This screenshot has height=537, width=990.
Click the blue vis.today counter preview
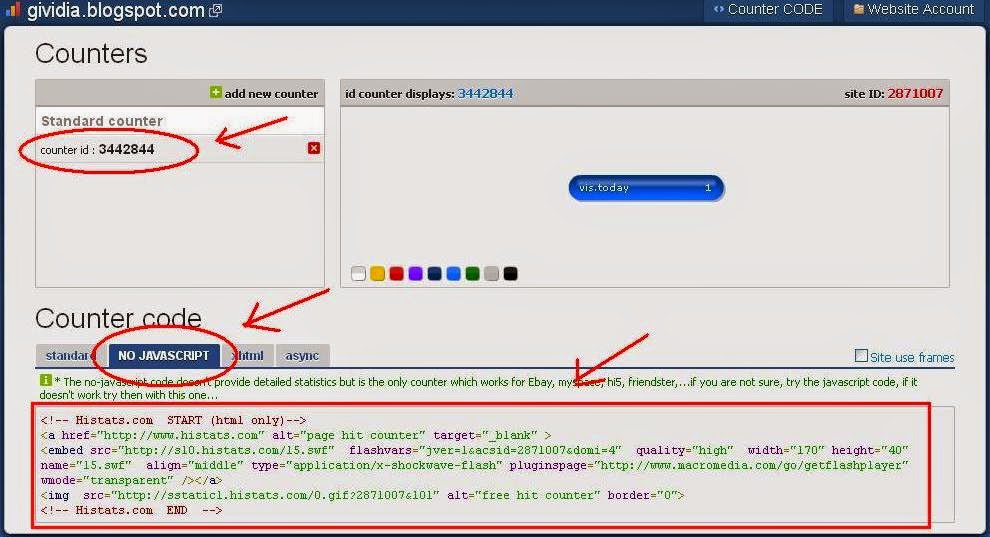[646, 188]
